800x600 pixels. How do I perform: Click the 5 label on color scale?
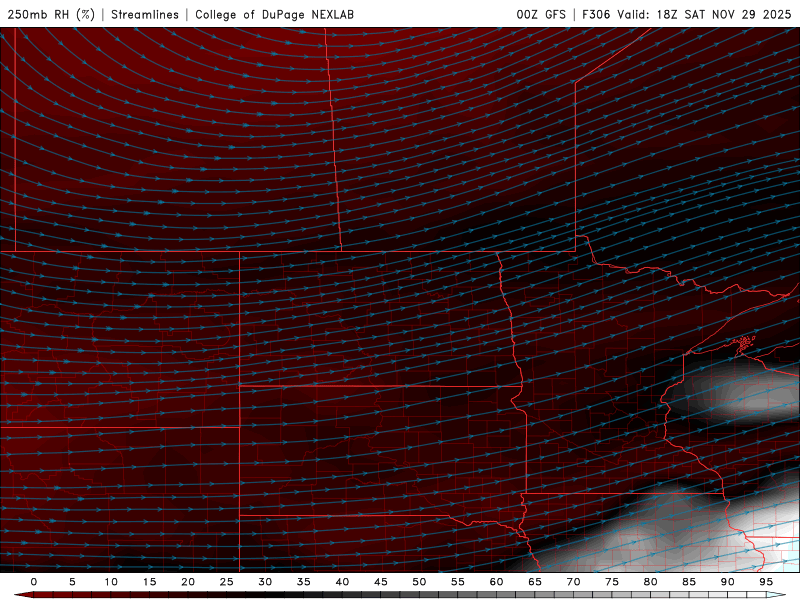click(x=72, y=582)
